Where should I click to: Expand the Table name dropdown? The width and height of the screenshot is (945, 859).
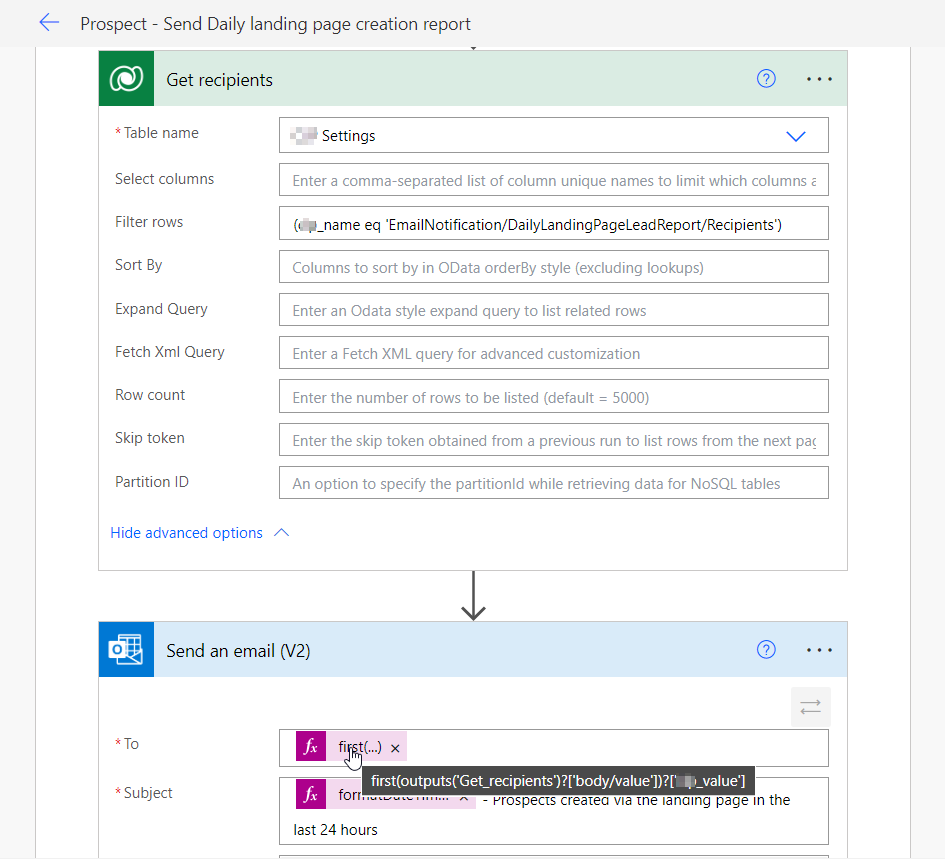pyautogui.click(x=796, y=136)
